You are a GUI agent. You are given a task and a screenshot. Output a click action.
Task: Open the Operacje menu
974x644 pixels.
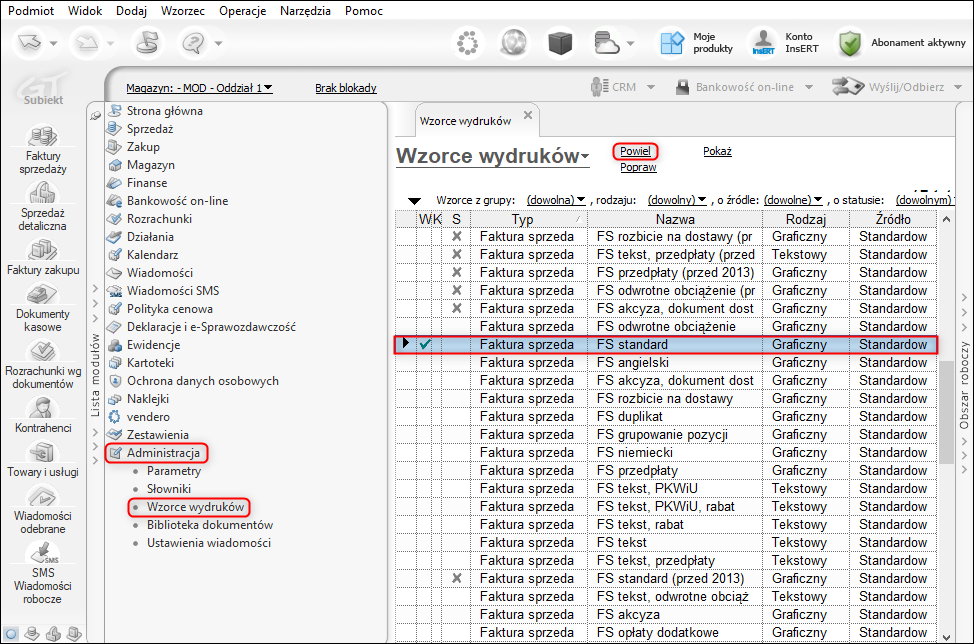coord(242,11)
